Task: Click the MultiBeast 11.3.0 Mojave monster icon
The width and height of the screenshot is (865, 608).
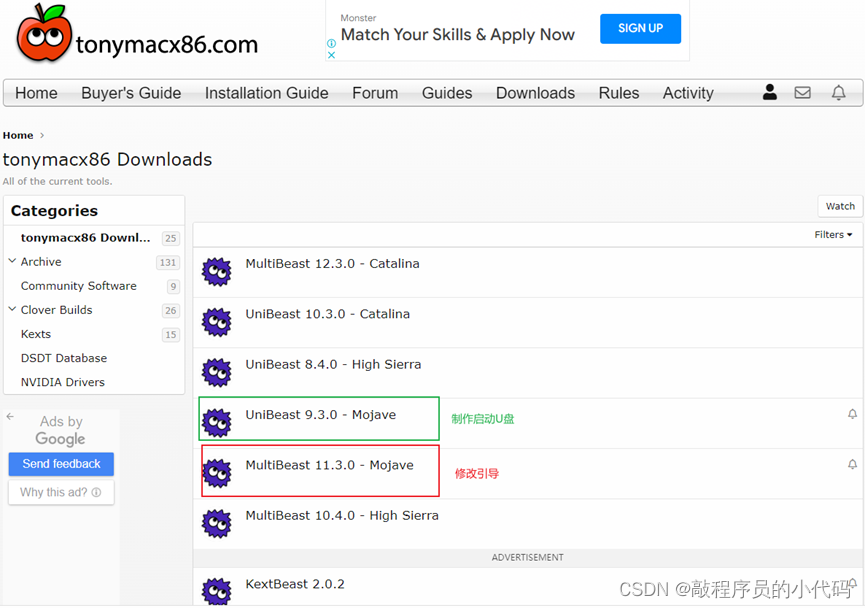Action: [217, 473]
